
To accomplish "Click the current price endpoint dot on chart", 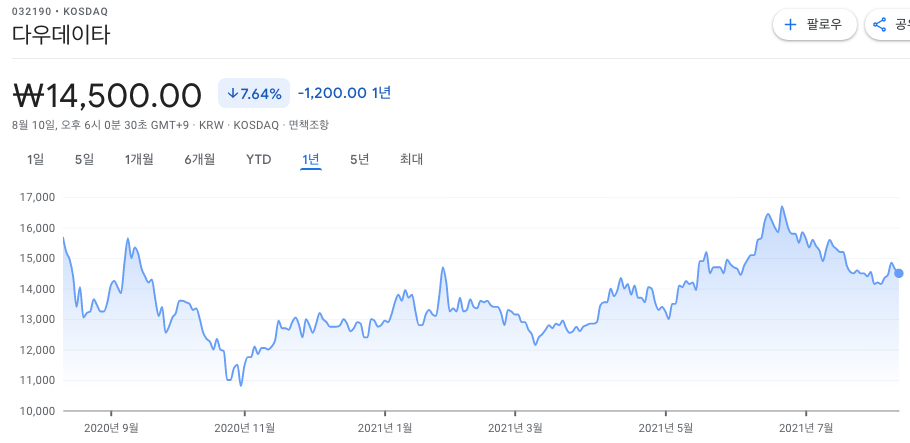I will tap(898, 273).
